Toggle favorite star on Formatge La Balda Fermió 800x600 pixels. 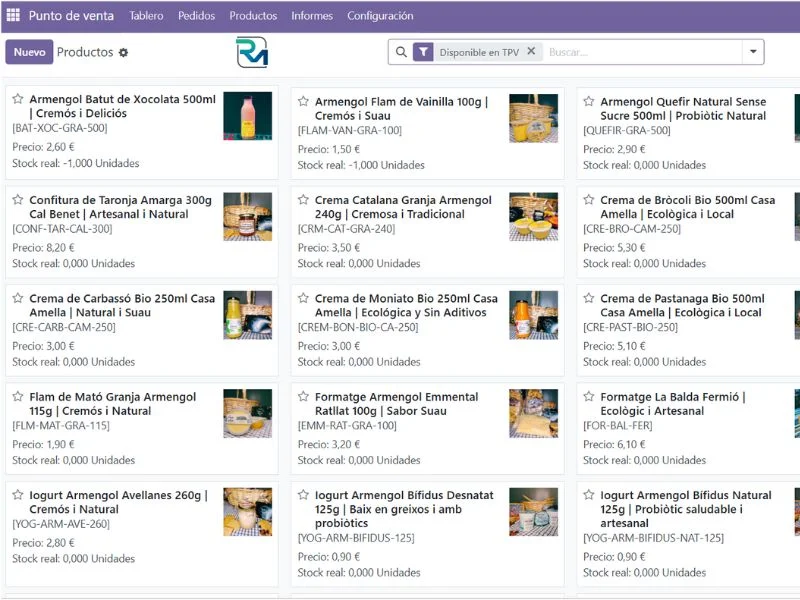coord(589,397)
